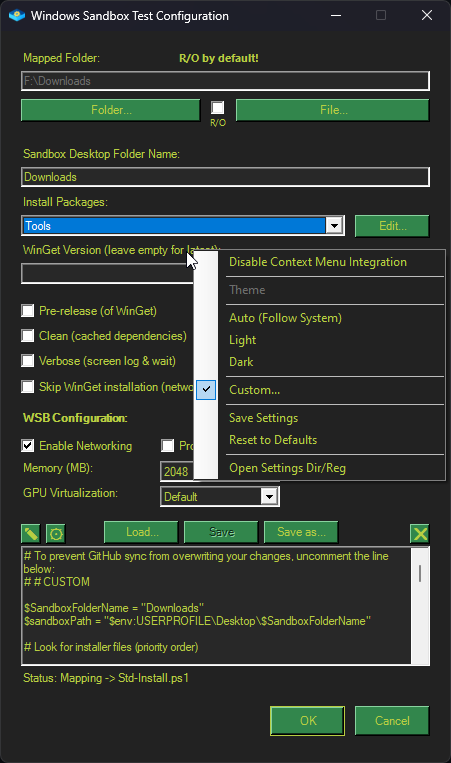Click the 'R/O by default!' label
The height and width of the screenshot is (763, 451).
(x=219, y=58)
